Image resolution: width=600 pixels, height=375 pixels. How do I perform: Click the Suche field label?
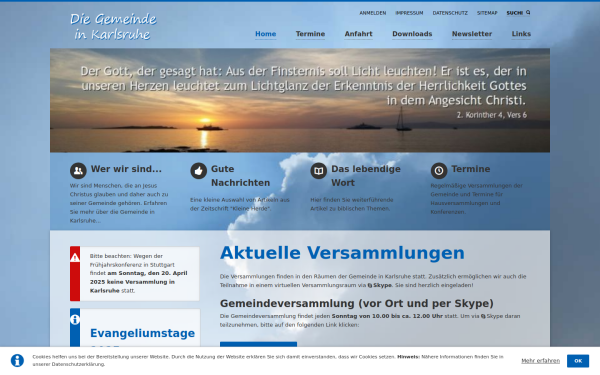[515, 13]
